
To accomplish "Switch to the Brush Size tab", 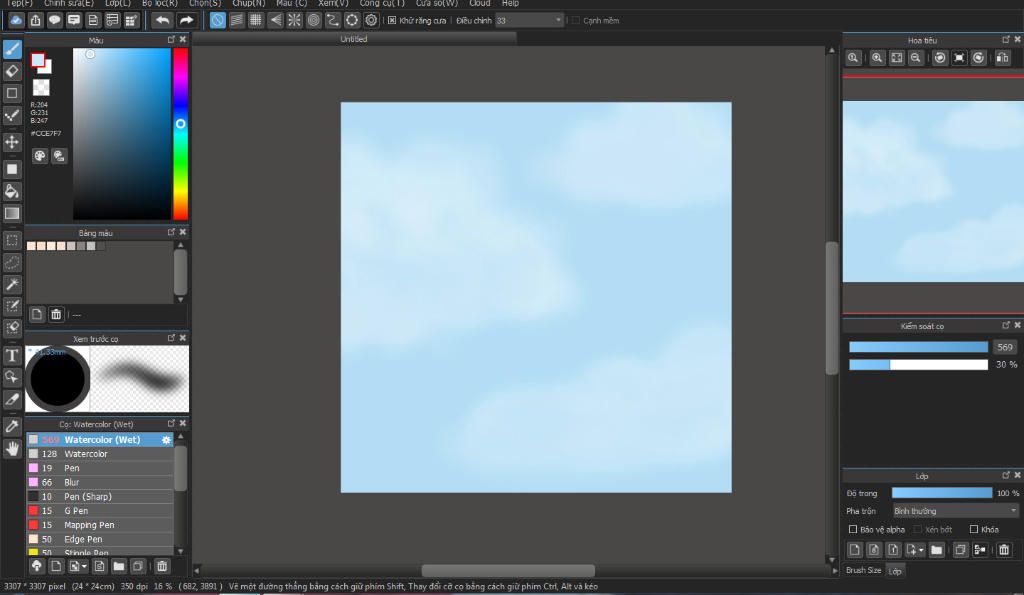I will 863,570.
